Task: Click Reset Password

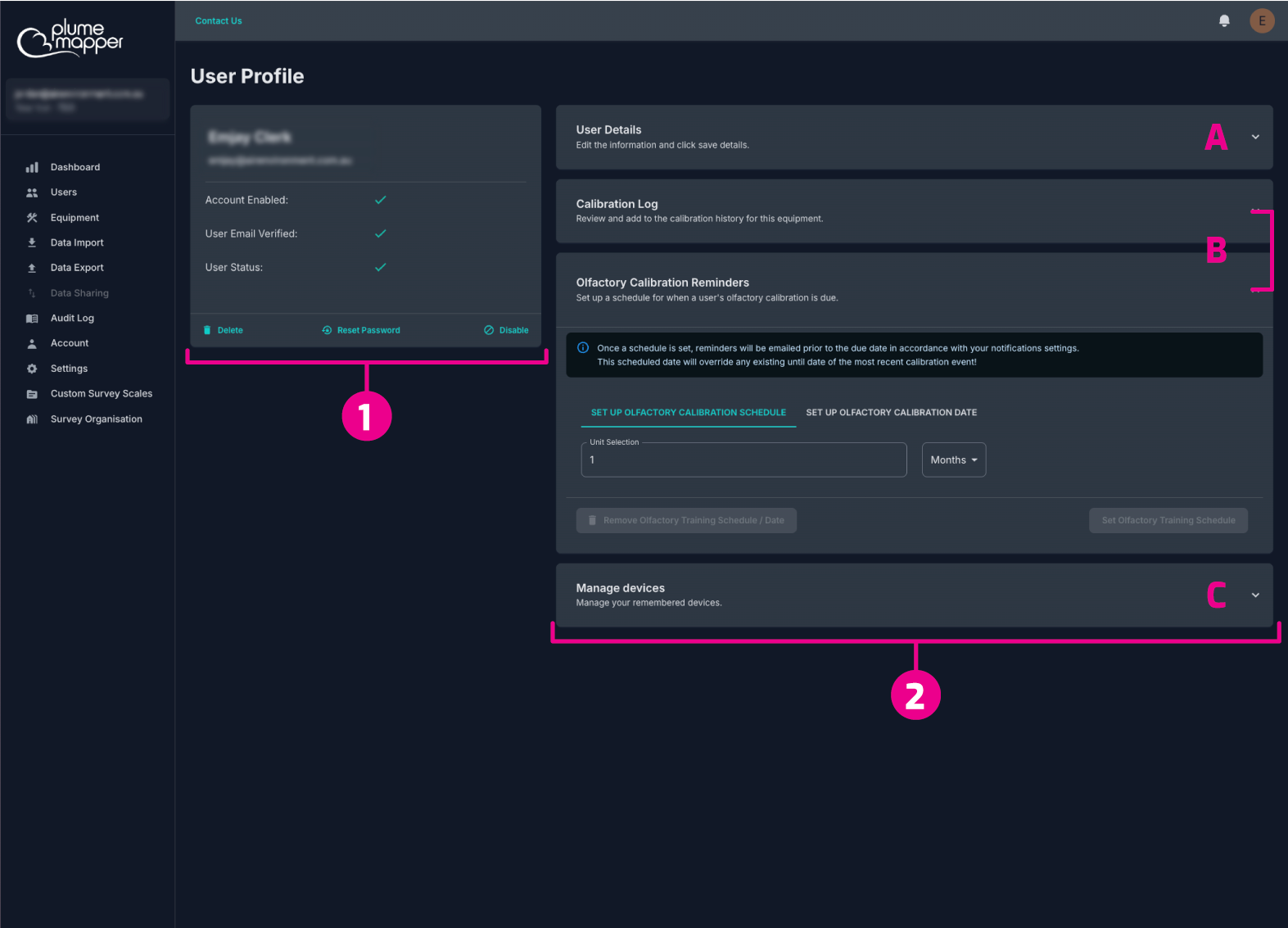Action: pos(361,330)
